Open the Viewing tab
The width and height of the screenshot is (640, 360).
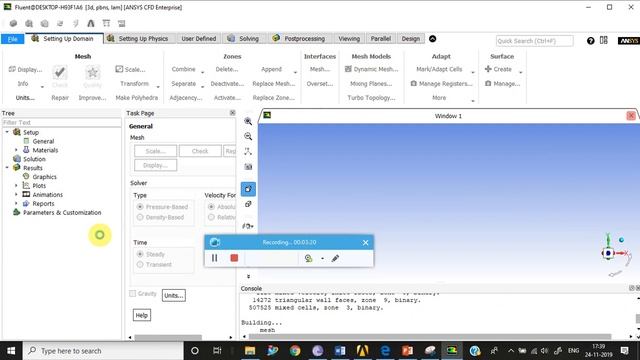point(349,39)
